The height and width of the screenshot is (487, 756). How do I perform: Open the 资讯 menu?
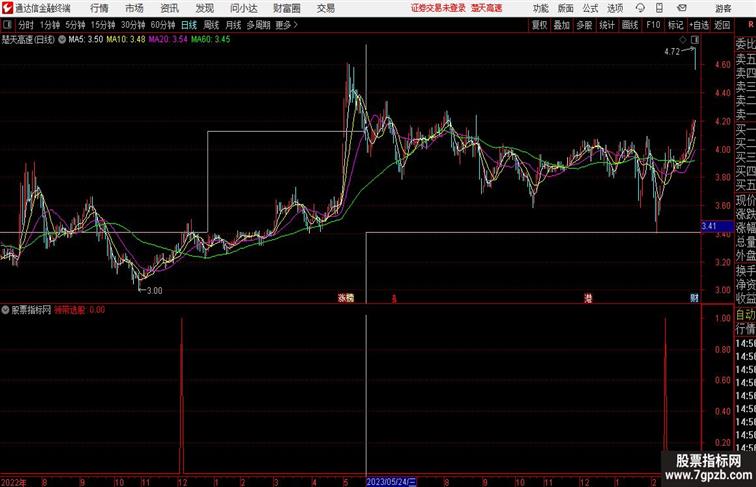[169, 8]
